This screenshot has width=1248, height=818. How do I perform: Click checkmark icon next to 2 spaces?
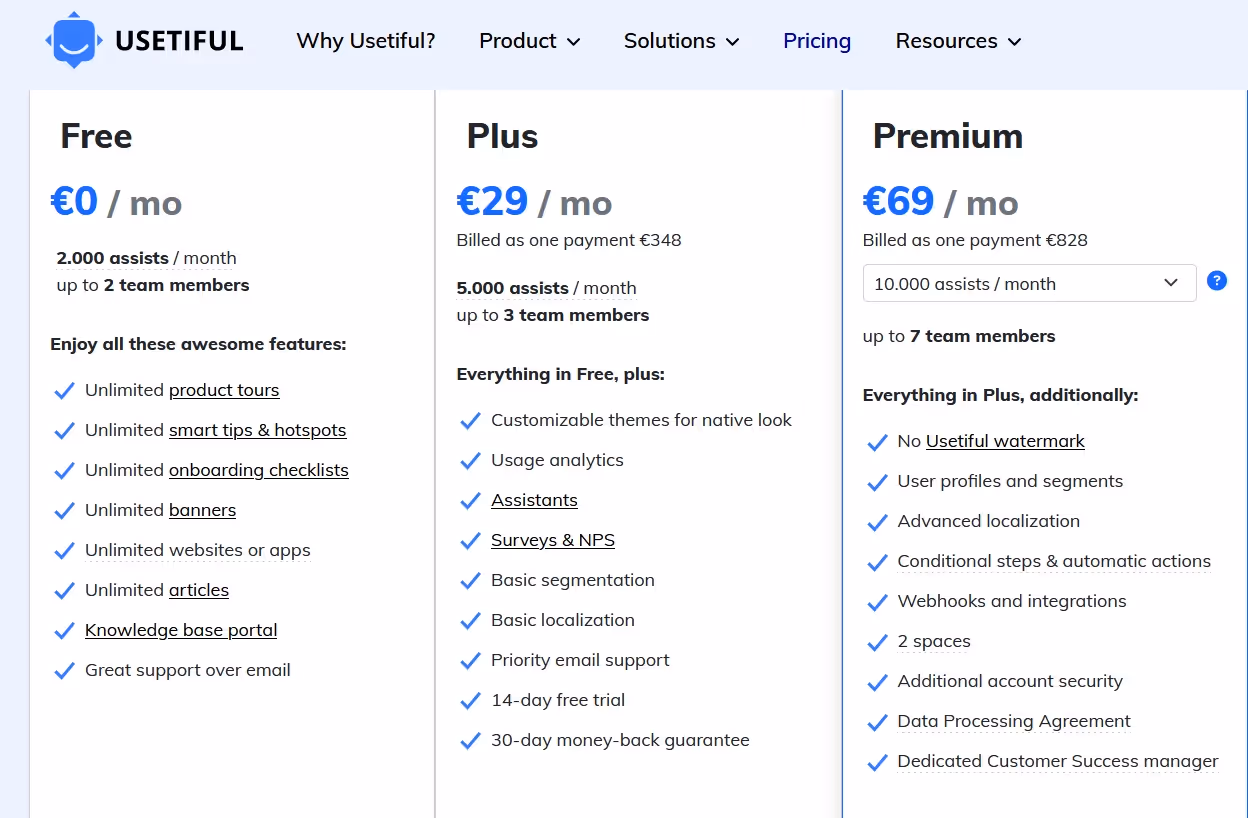point(877,642)
